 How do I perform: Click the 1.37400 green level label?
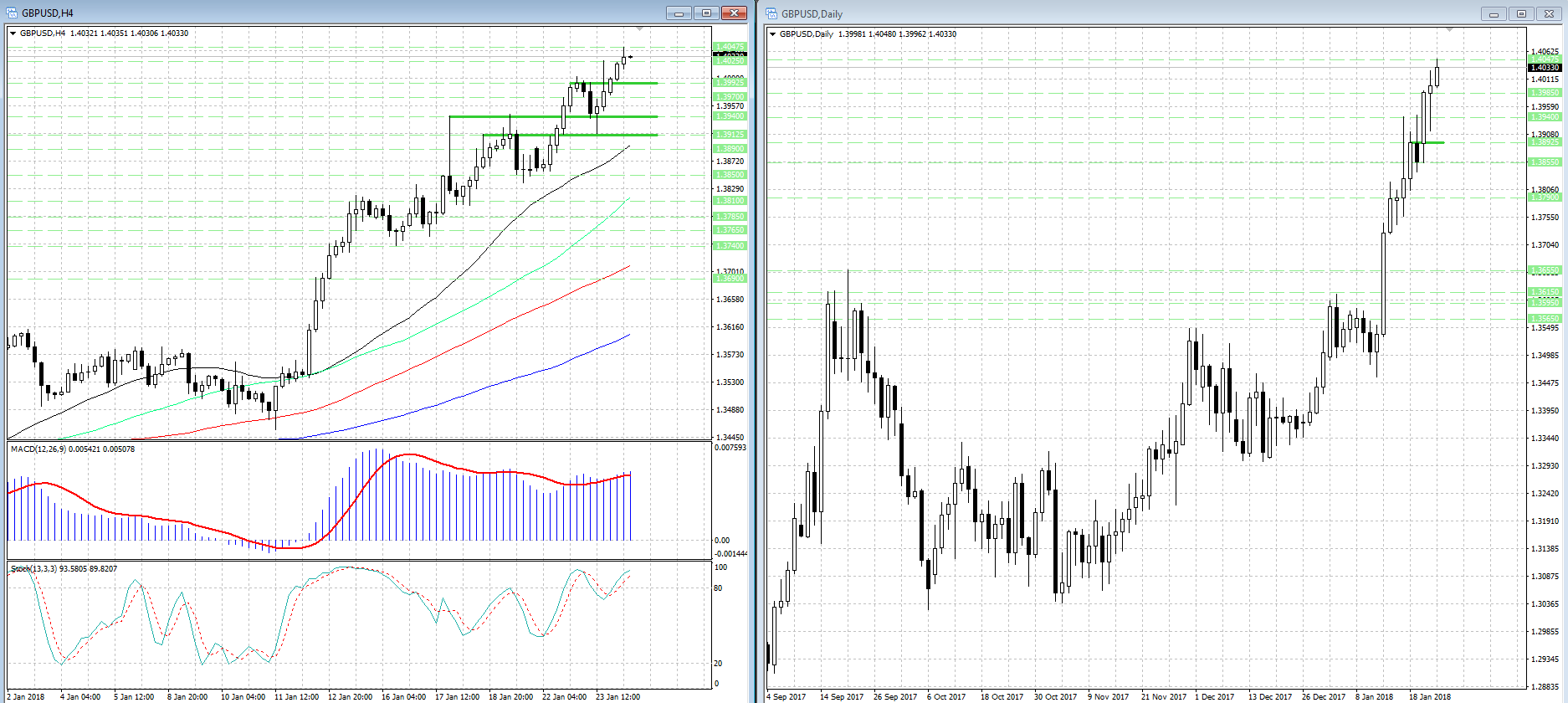pyautogui.click(x=730, y=246)
